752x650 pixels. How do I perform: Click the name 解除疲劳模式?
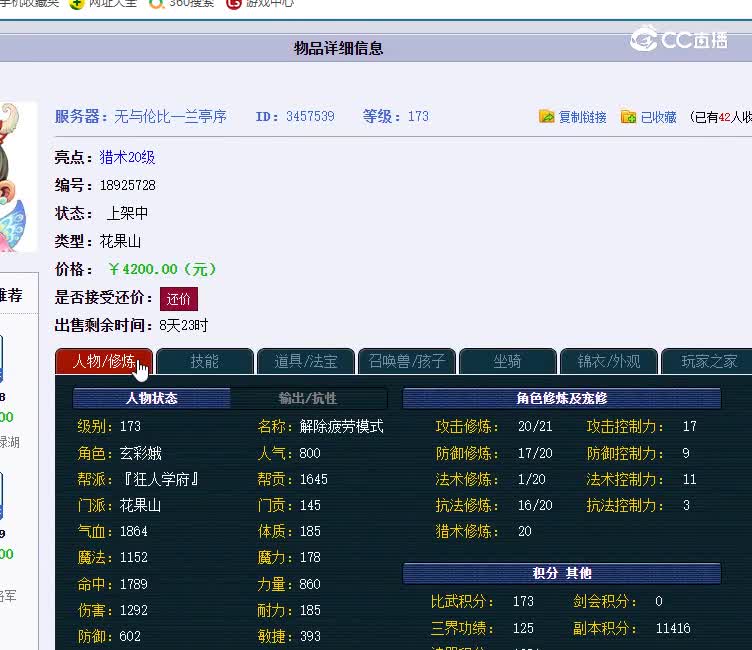click(341, 426)
